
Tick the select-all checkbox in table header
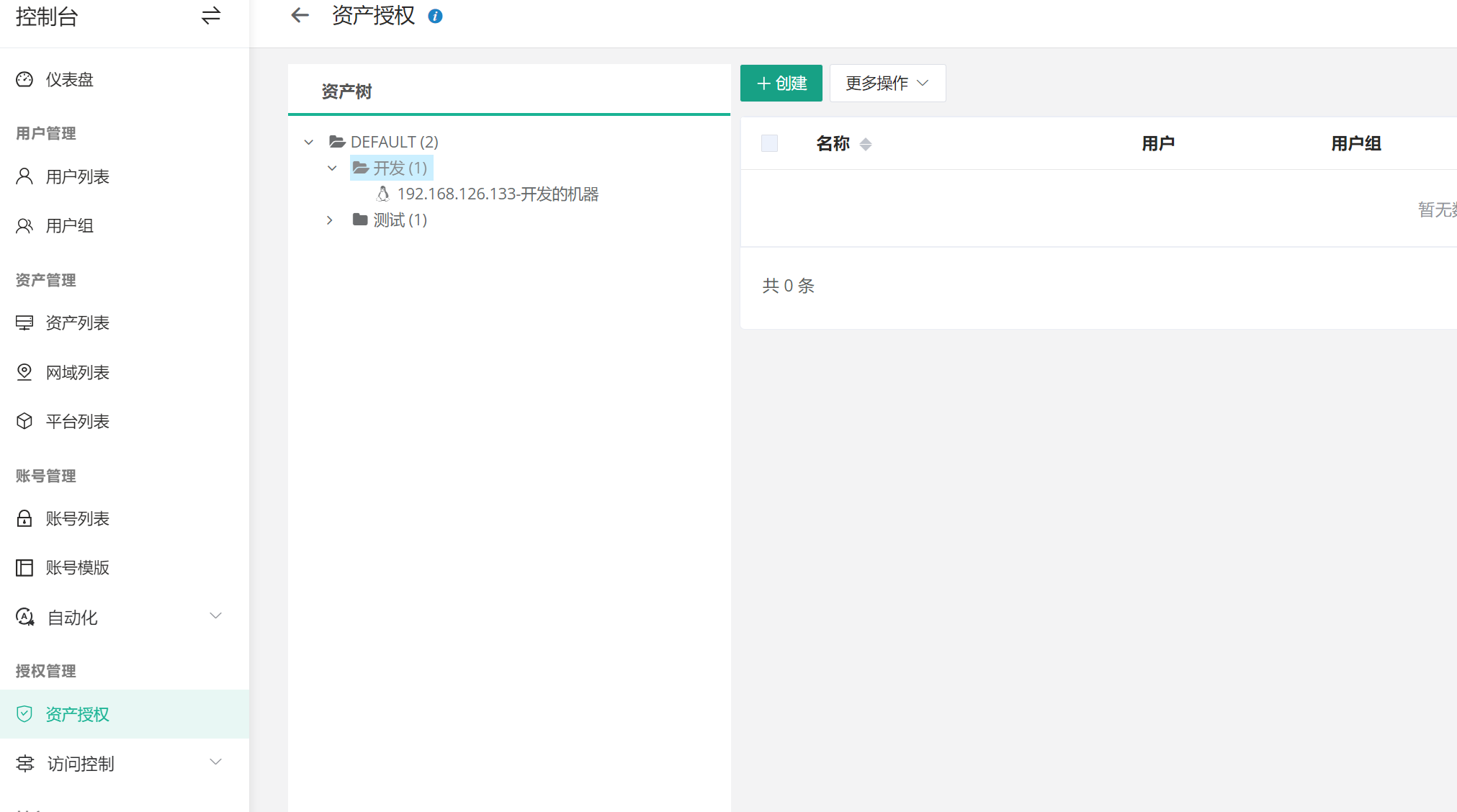tap(769, 143)
